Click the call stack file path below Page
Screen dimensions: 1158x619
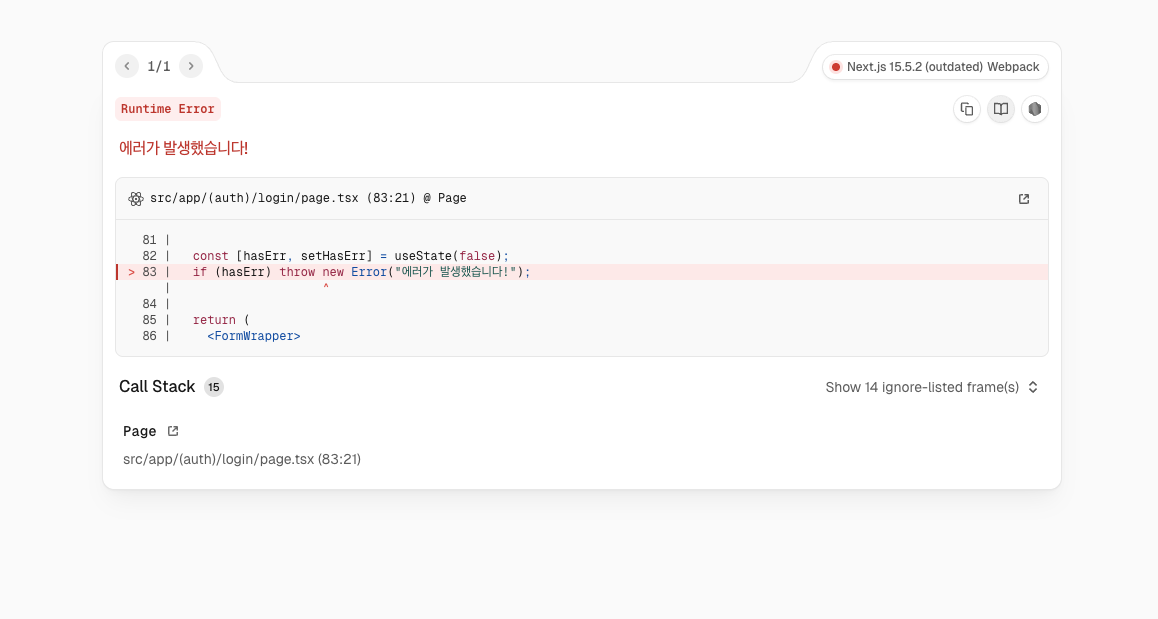tap(241, 459)
